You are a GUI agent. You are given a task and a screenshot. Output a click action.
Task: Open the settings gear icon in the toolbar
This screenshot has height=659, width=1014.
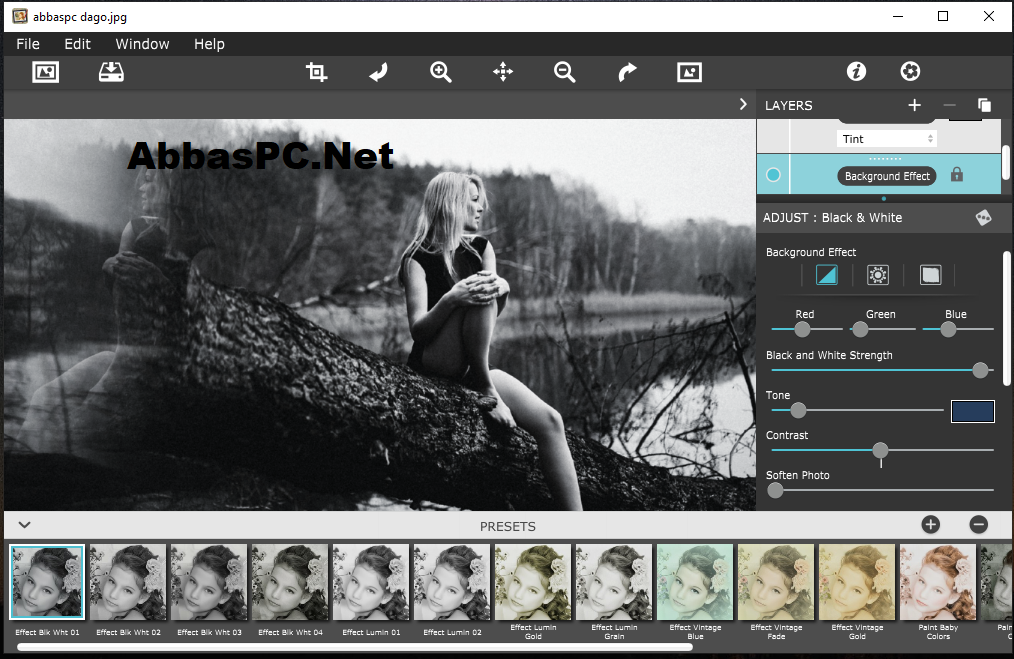coord(911,71)
